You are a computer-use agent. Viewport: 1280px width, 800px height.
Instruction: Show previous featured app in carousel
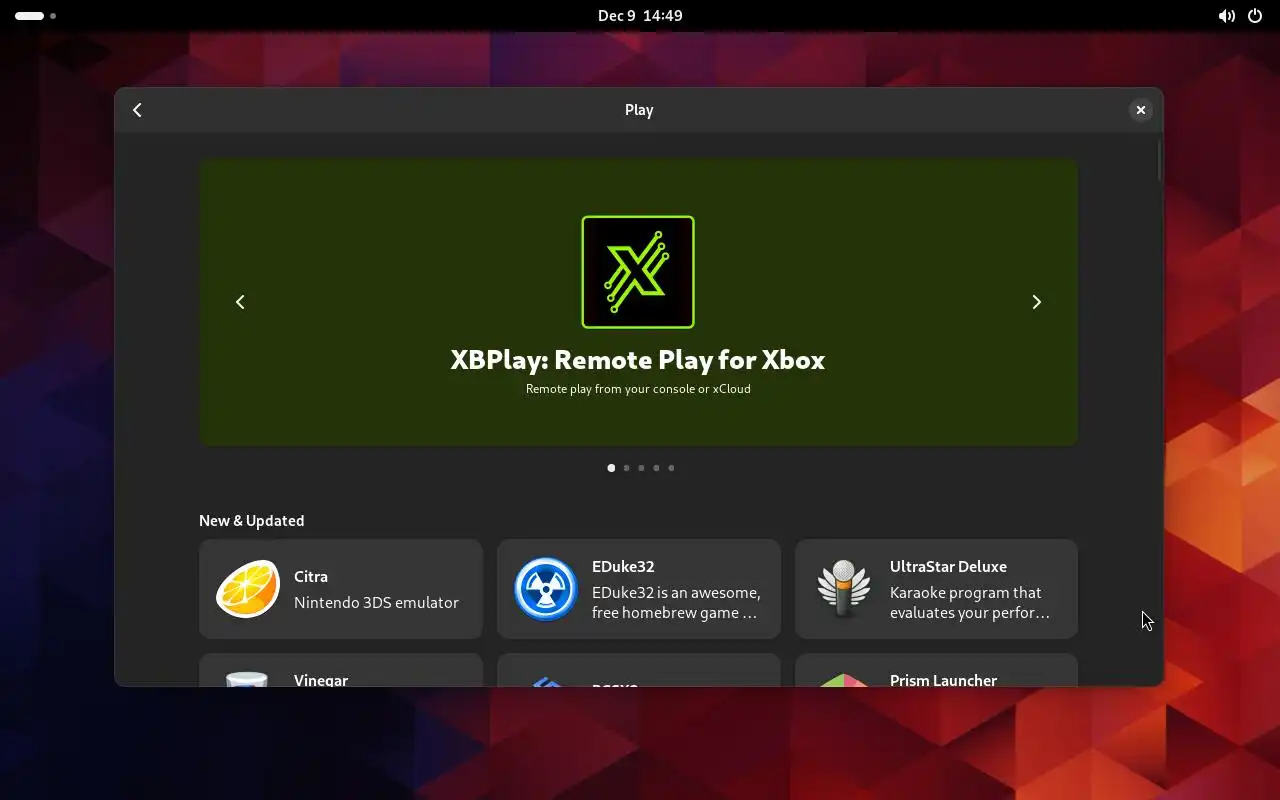(240, 302)
